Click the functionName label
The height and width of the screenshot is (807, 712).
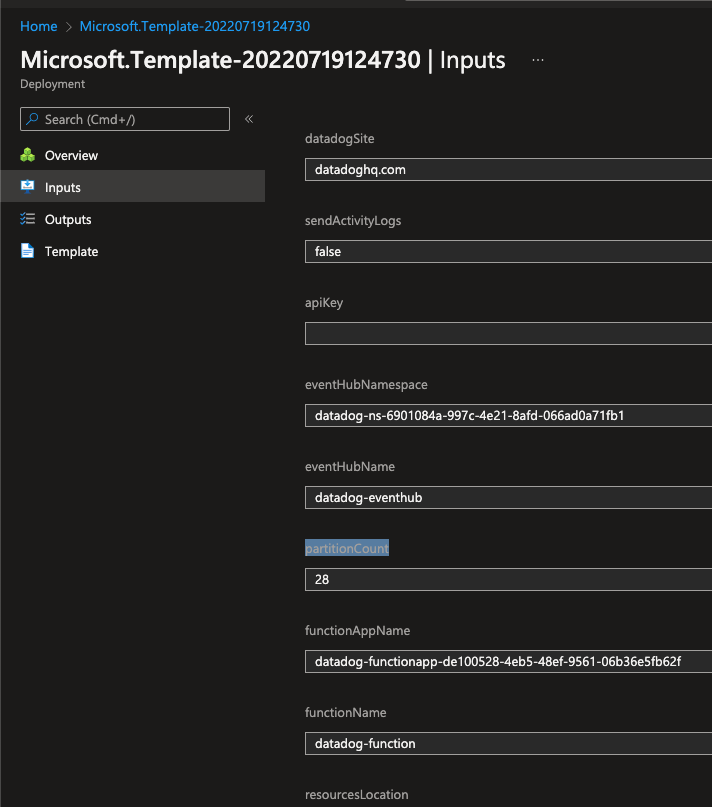click(x=345, y=712)
